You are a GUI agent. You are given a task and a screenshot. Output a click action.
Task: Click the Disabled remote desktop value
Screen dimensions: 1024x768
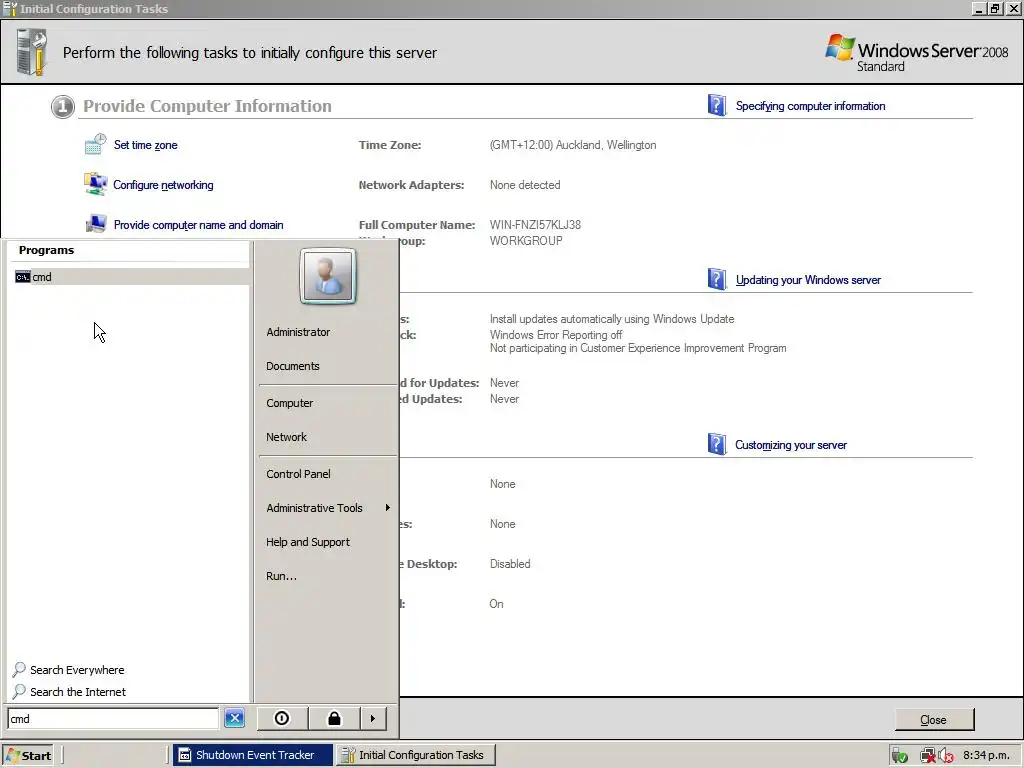(x=510, y=564)
